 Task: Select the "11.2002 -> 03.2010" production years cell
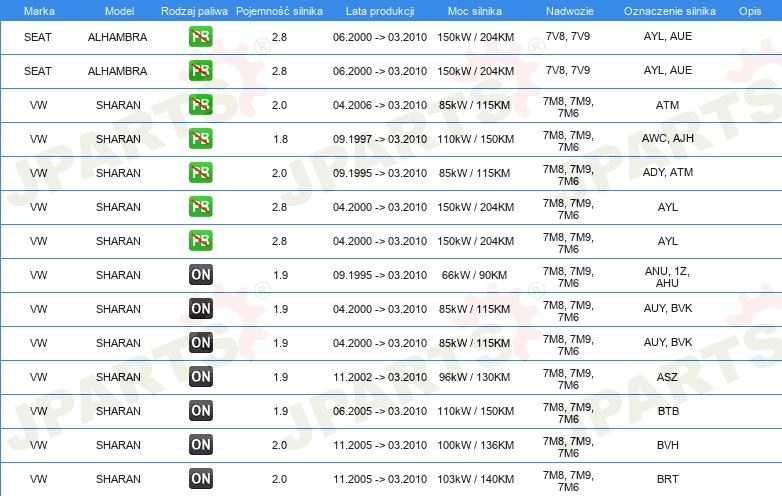coord(380,377)
